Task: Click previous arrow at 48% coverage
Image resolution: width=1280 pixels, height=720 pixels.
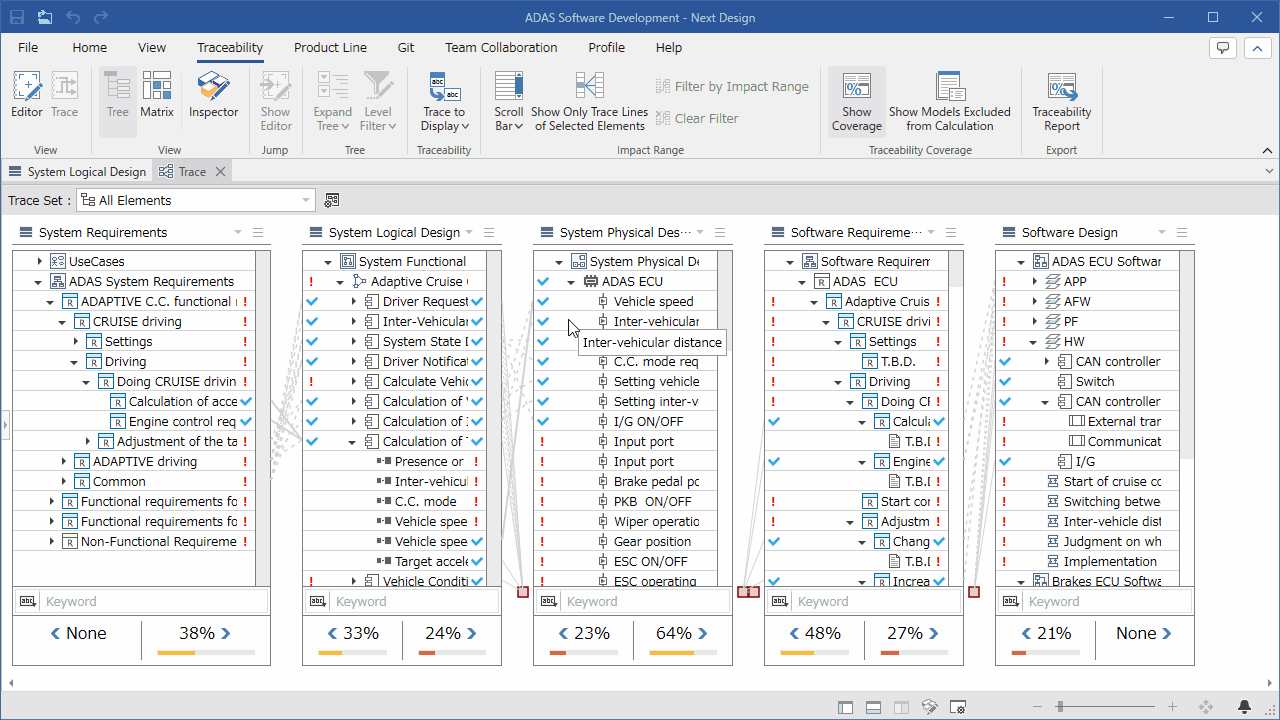Action: coord(796,633)
